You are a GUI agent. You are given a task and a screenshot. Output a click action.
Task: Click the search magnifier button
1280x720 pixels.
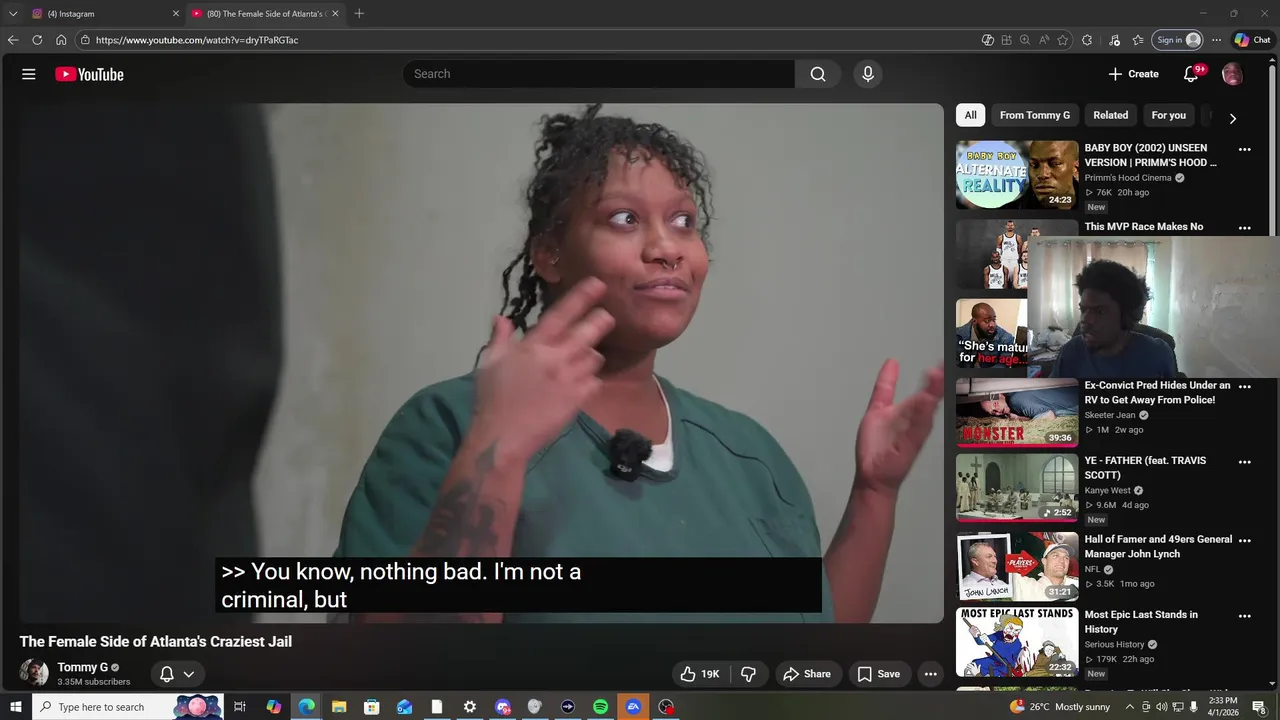(x=818, y=74)
